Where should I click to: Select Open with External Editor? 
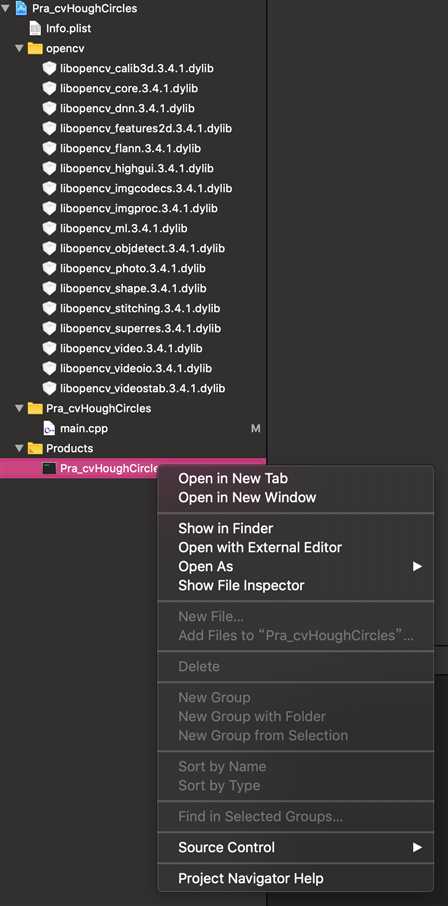click(260, 547)
